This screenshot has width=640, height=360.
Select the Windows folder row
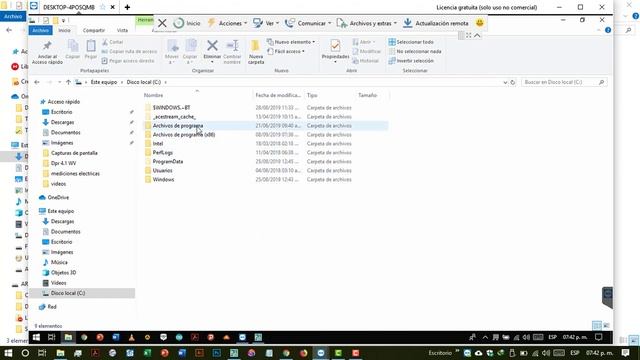tap(266, 180)
